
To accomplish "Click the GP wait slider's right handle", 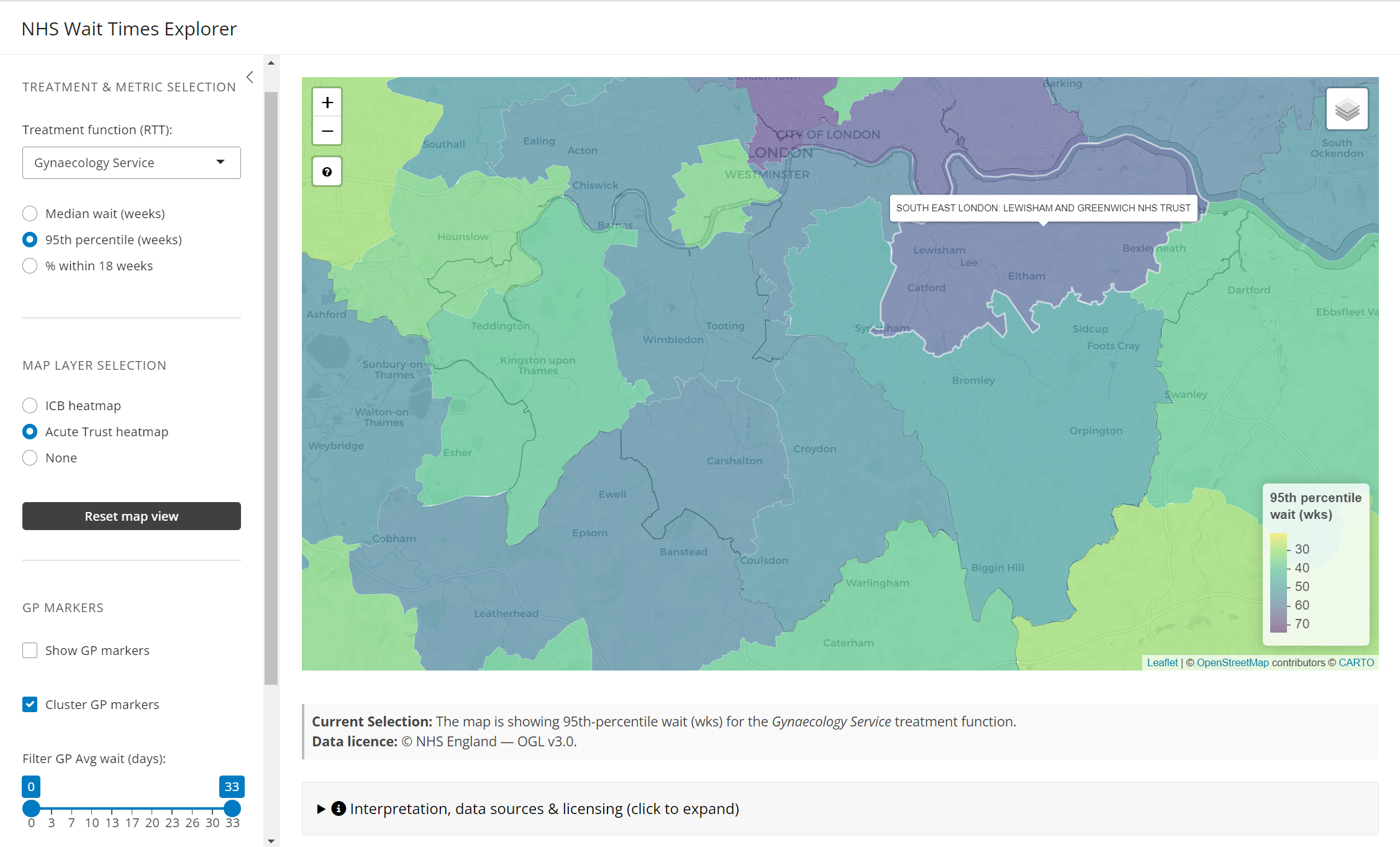I will tap(232, 808).
